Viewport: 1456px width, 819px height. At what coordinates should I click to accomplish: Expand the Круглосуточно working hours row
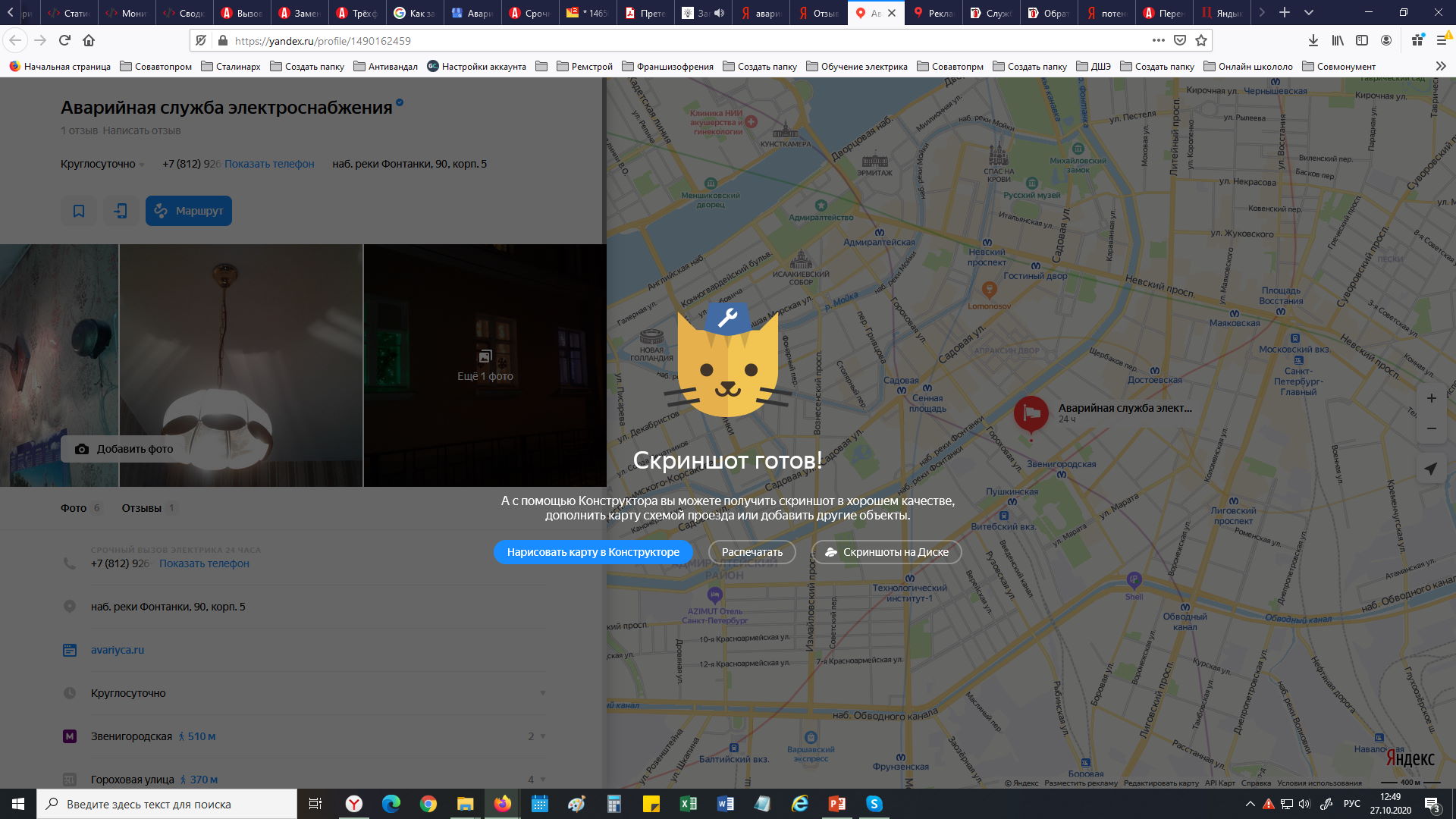pyautogui.click(x=542, y=693)
